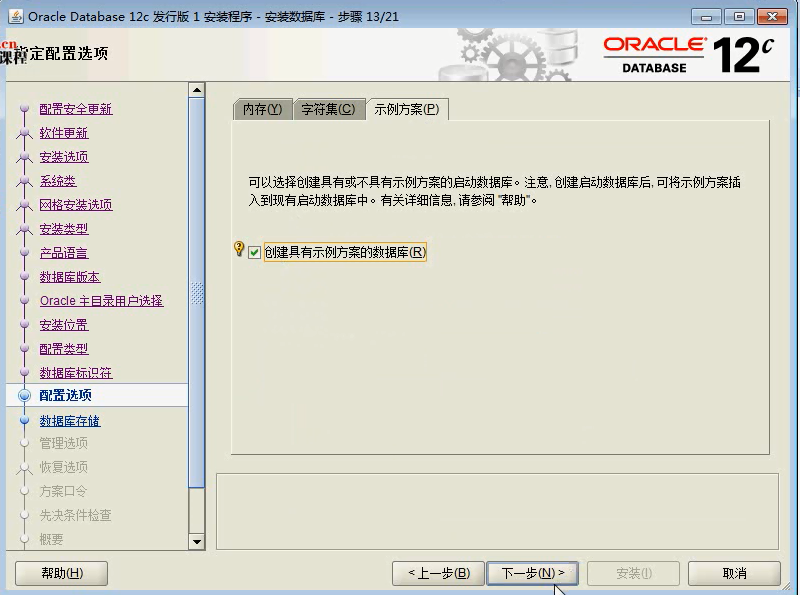Click the 数据库存储 step bullet icon
Viewport: 800px width, 595px height.
tap(24, 420)
